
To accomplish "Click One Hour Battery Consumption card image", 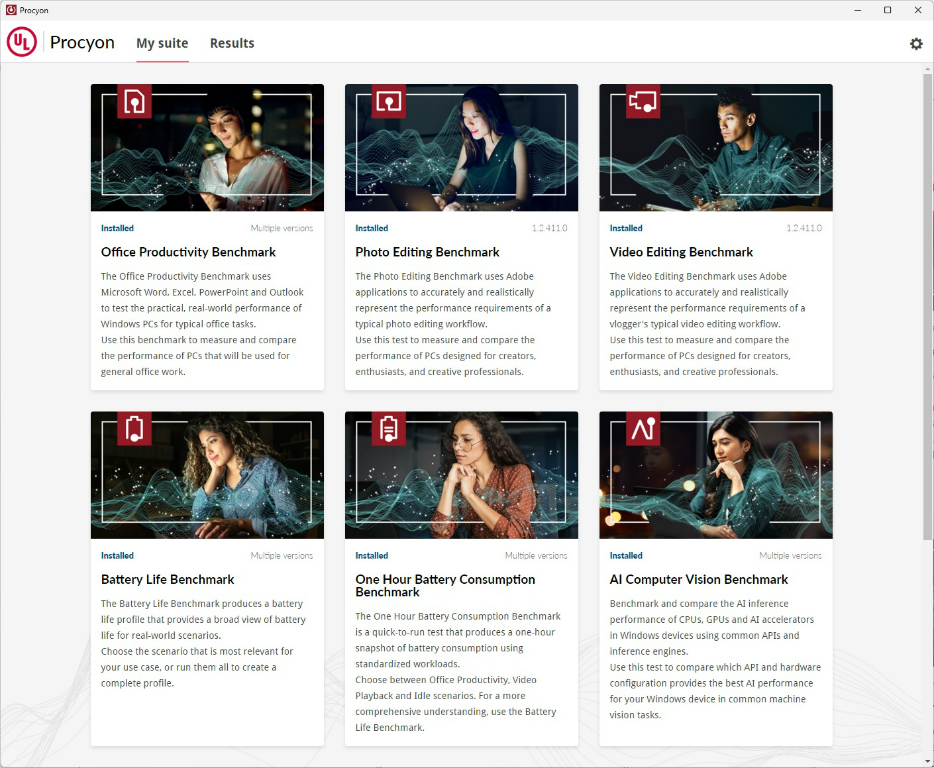I will (x=461, y=475).
